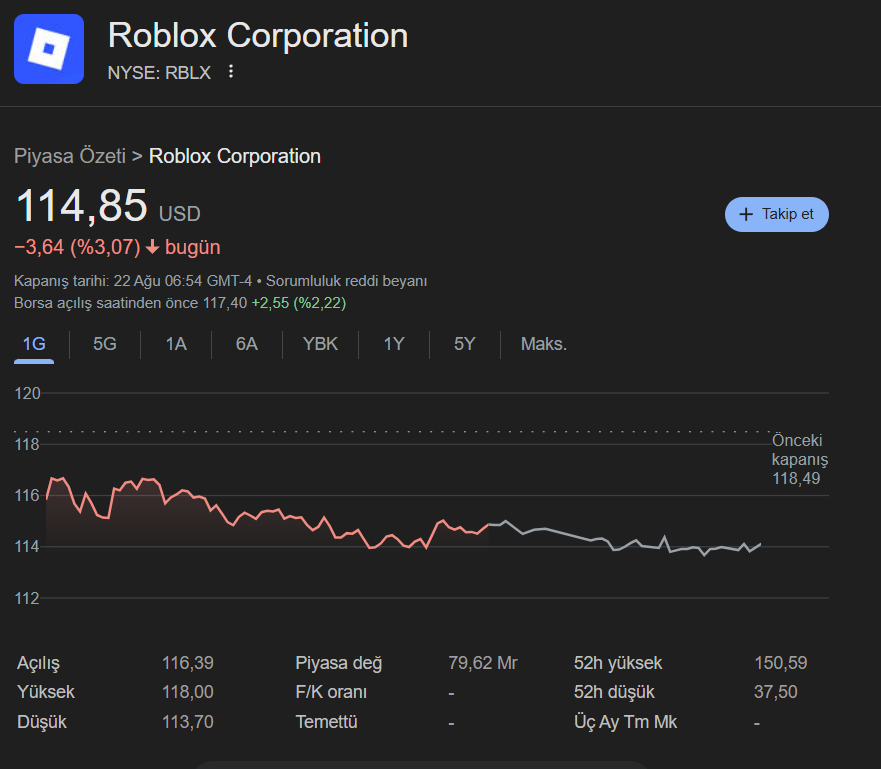Screen dimensions: 881x769
Task: Open the Piyasa Özeti breadcrumb link
Action: [70, 156]
